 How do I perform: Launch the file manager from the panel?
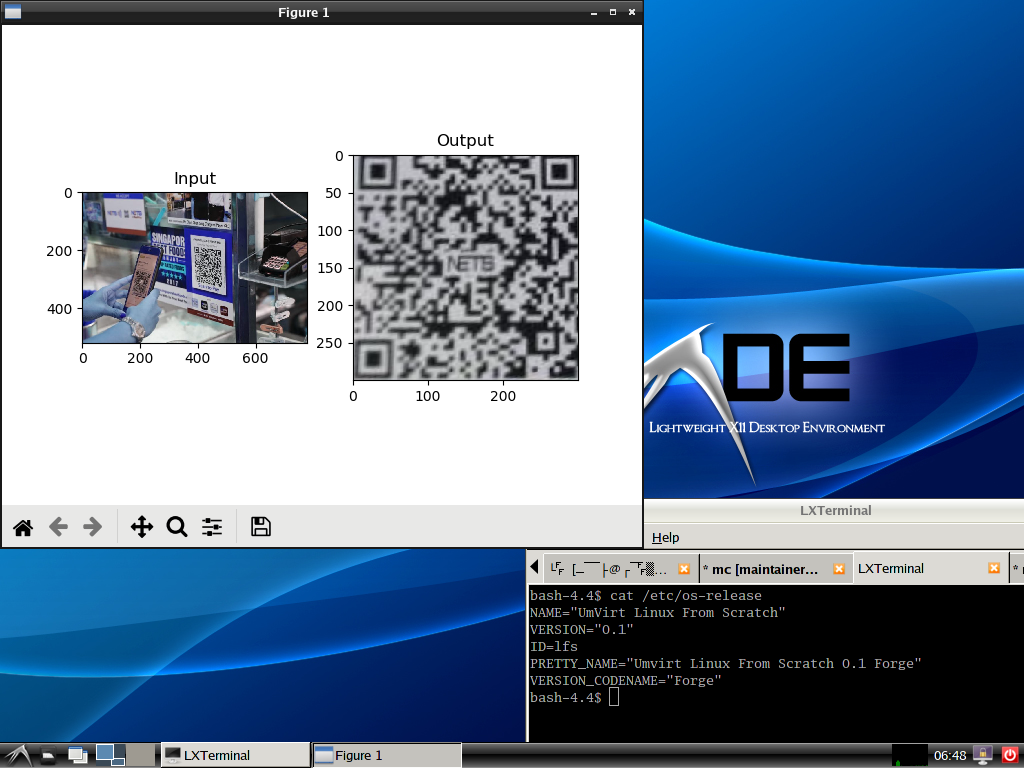[x=48, y=755]
